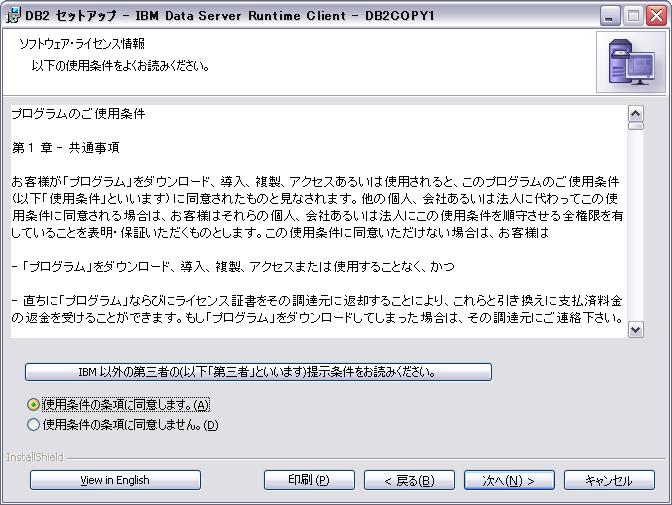Click the license line starting with －「プログラム」をダウンロード
Image resolution: width=672 pixels, height=505 pixels.
[233, 267]
